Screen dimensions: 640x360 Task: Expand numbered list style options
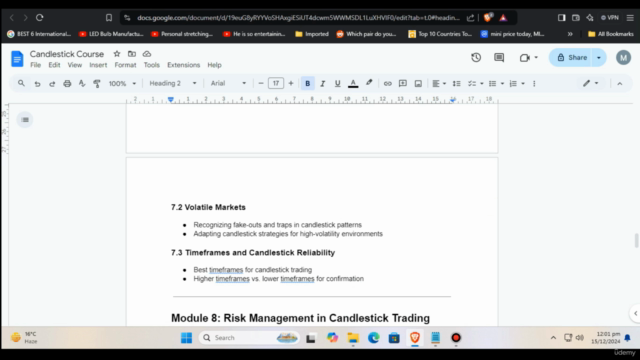[523, 84]
